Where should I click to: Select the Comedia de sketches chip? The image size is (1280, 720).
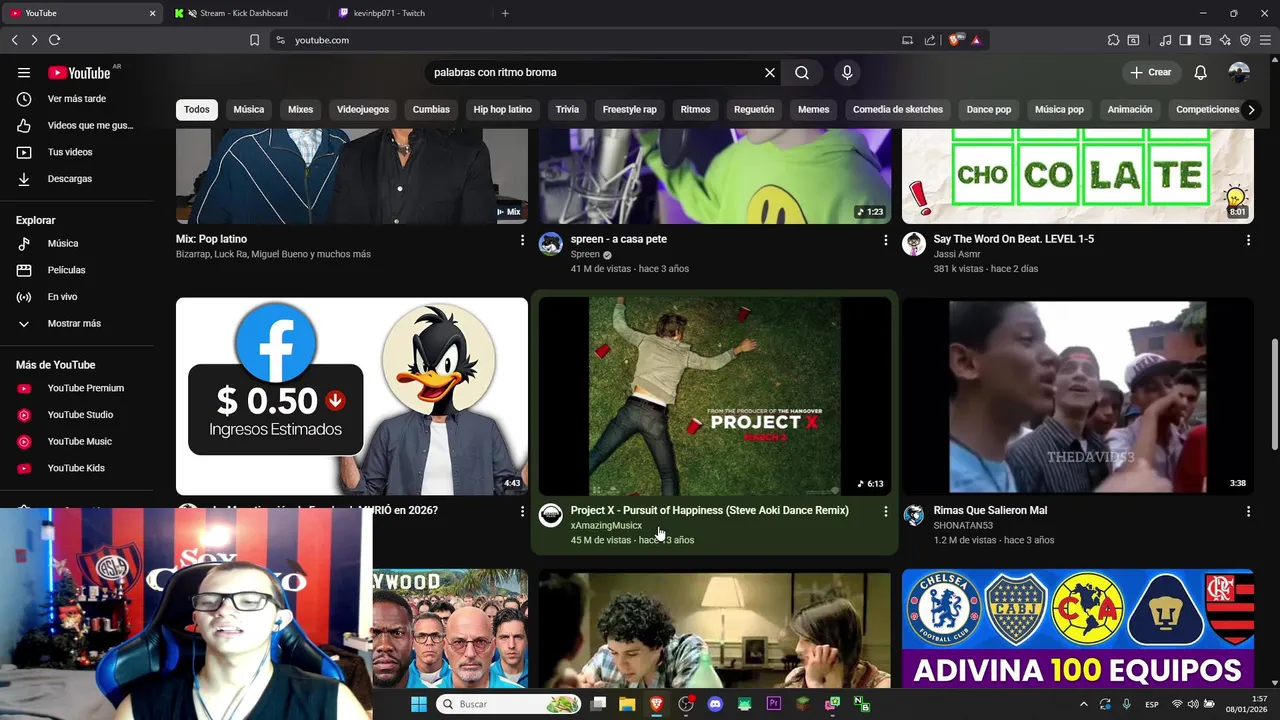898,109
